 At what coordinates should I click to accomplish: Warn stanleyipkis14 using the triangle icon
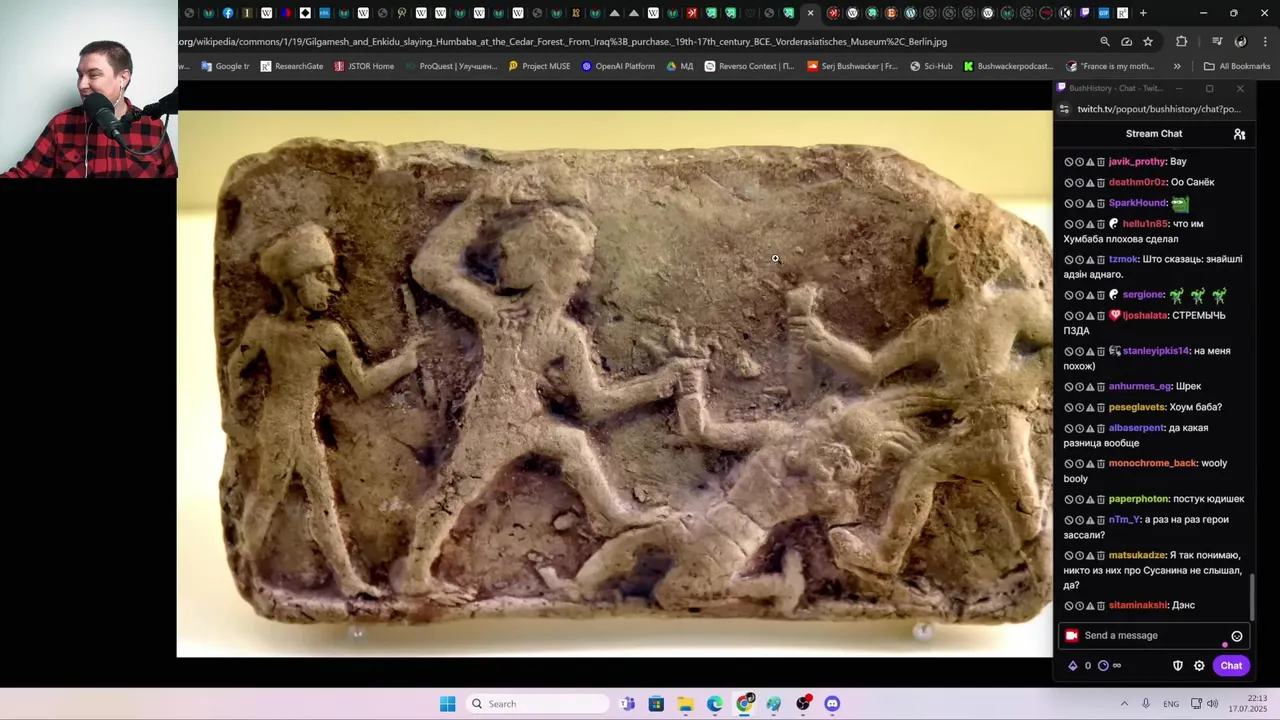click(x=1090, y=351)
